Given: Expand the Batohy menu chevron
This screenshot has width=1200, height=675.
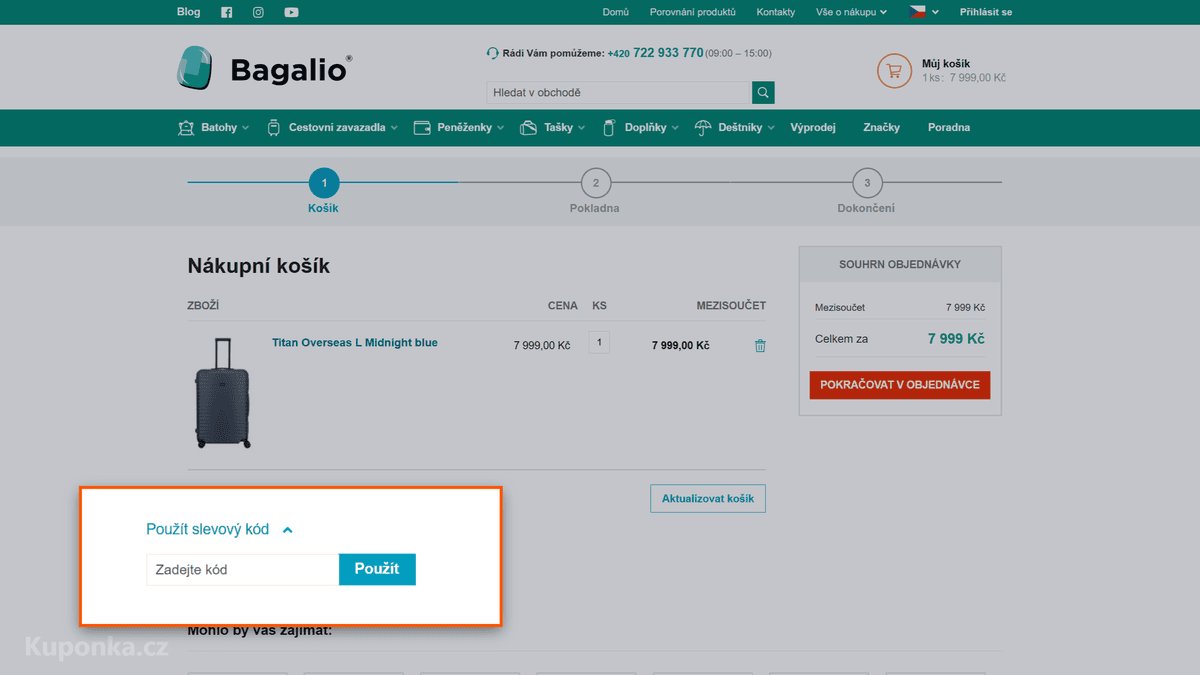Looking at the screenshot, I should tap(245, 128).
